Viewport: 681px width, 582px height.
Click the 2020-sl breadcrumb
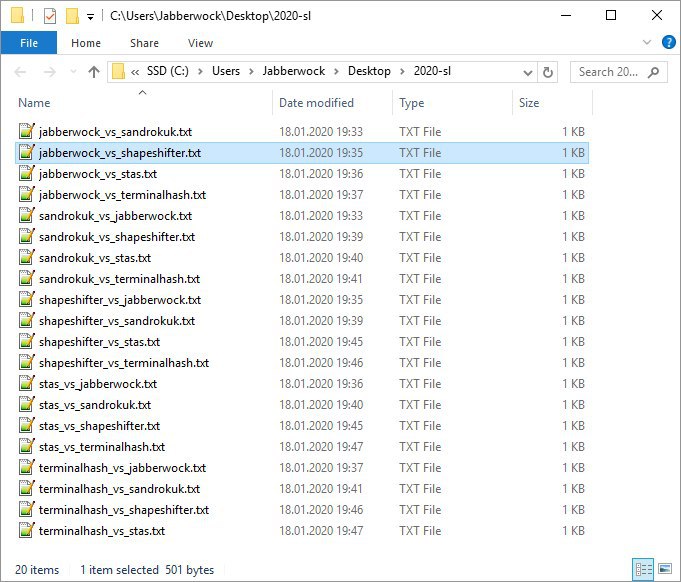(432, 71)
